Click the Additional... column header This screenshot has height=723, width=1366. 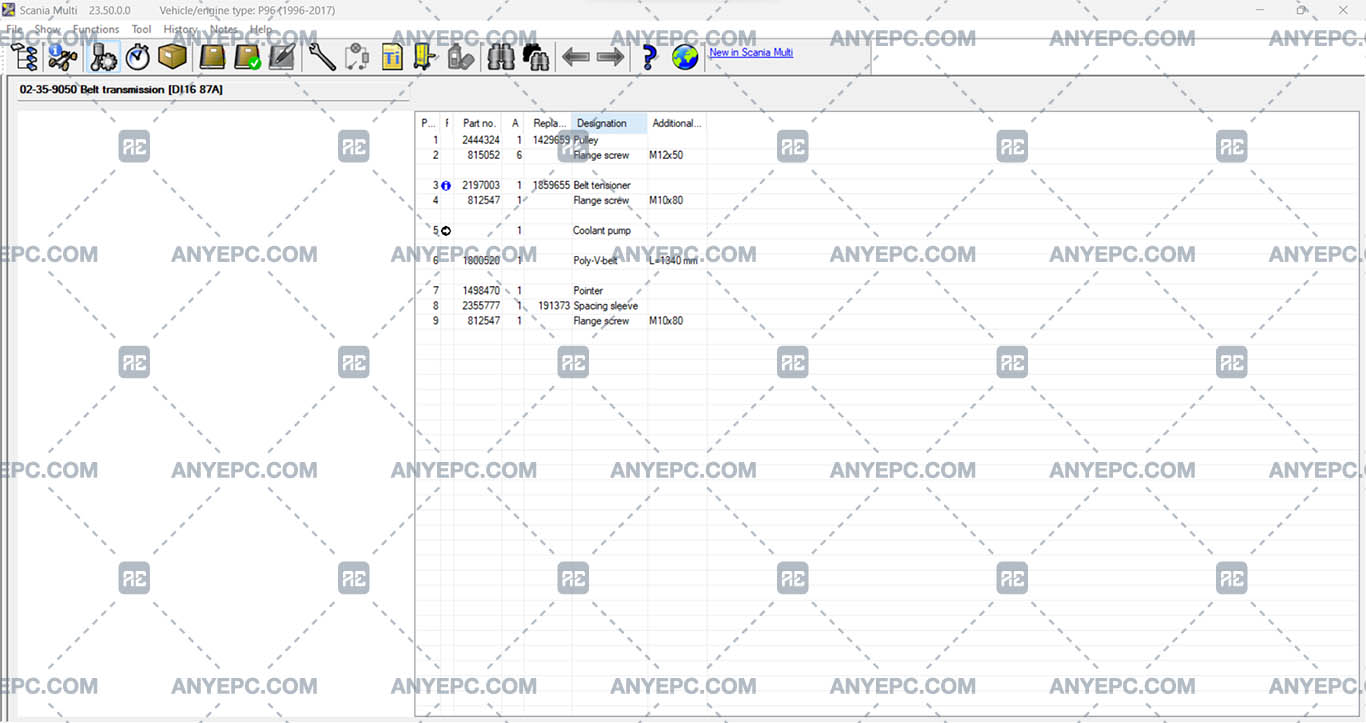click(x=677, y=123)
